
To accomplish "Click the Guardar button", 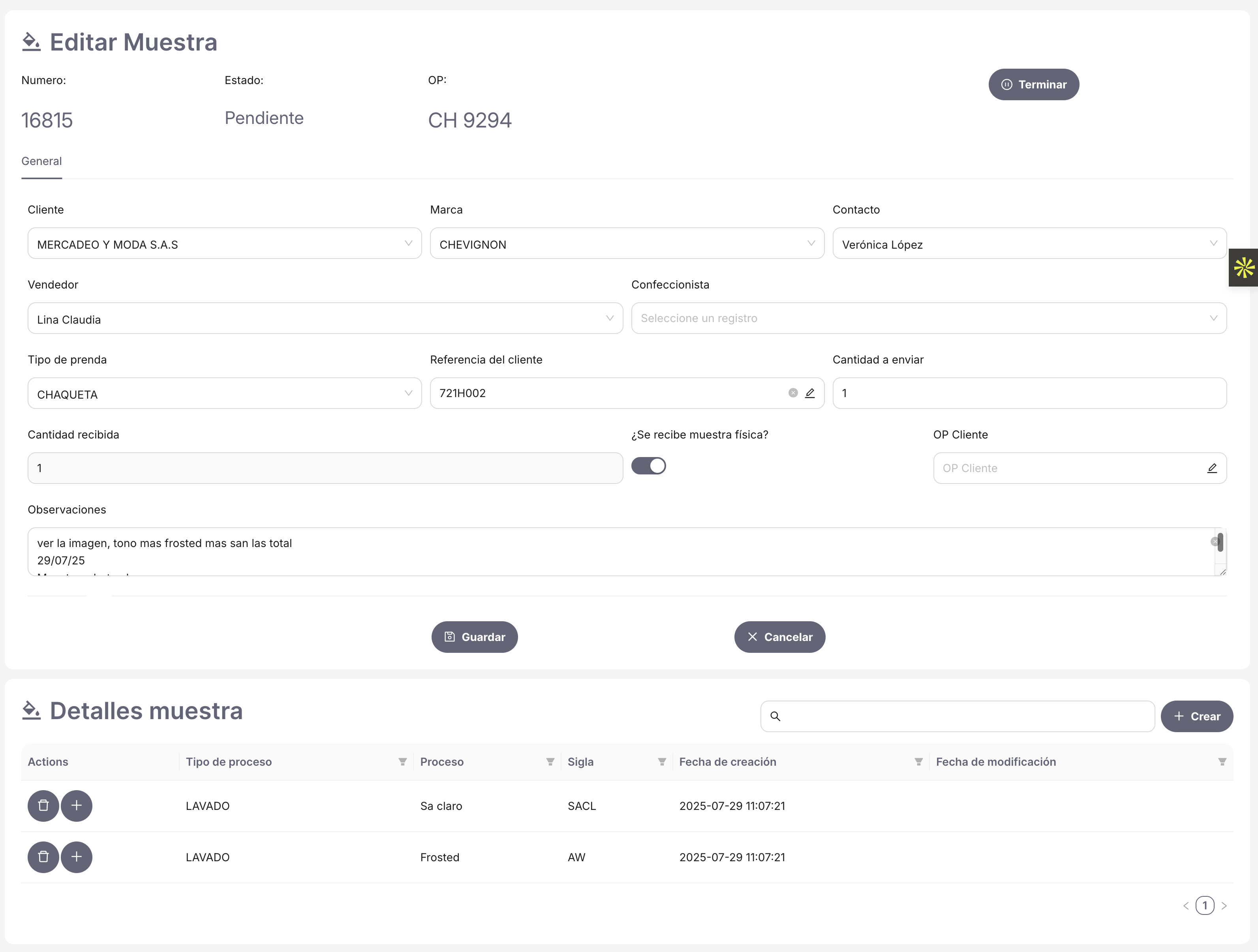I will 474,637.
